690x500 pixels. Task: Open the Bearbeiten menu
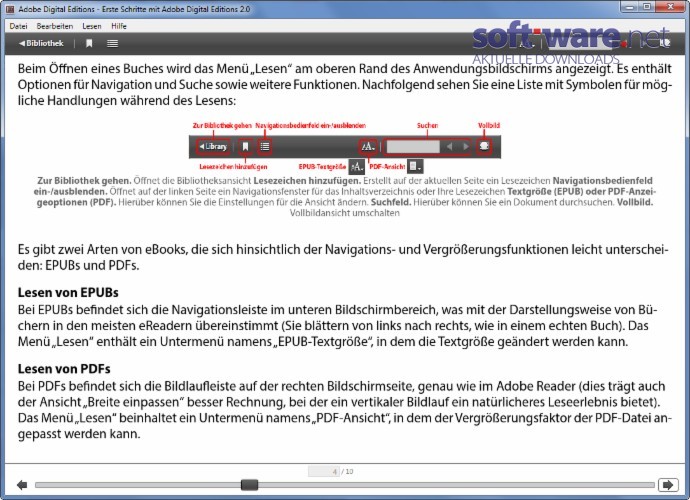tap(55, 26)
